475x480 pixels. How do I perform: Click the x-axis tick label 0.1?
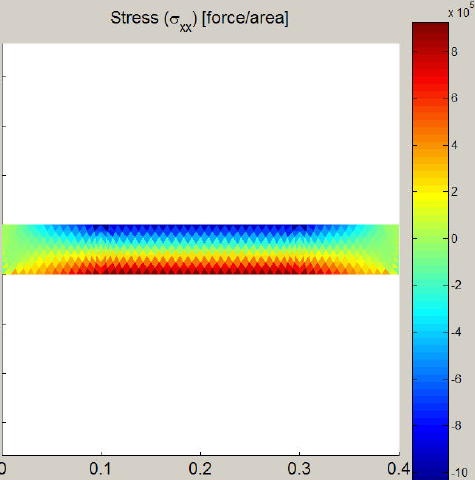(x=100, y=469)
